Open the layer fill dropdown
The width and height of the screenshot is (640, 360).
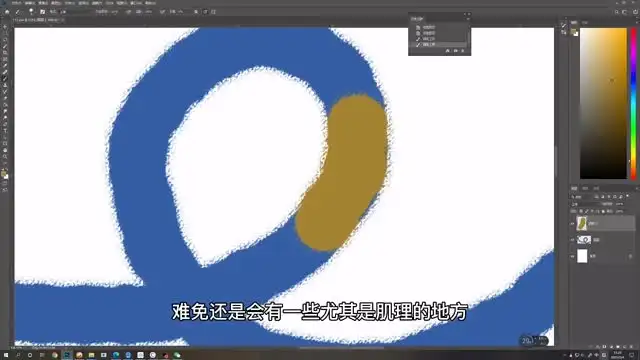[621, 211]
